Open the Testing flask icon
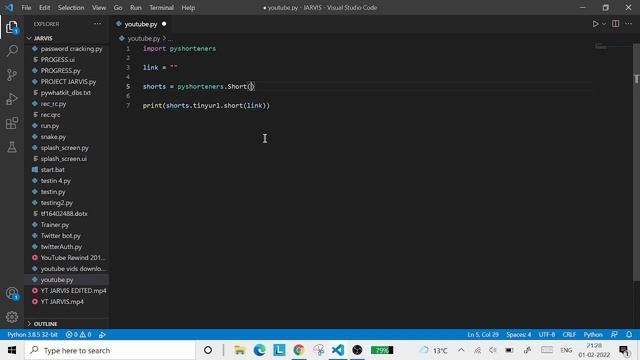Viewport: 640px width, 360px height. tap(12, 147)
